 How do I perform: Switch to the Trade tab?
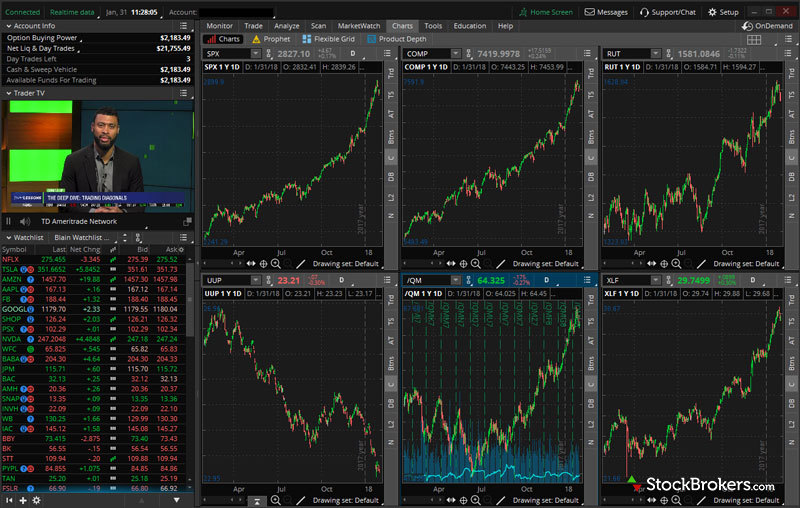click(x=253, y=26)
